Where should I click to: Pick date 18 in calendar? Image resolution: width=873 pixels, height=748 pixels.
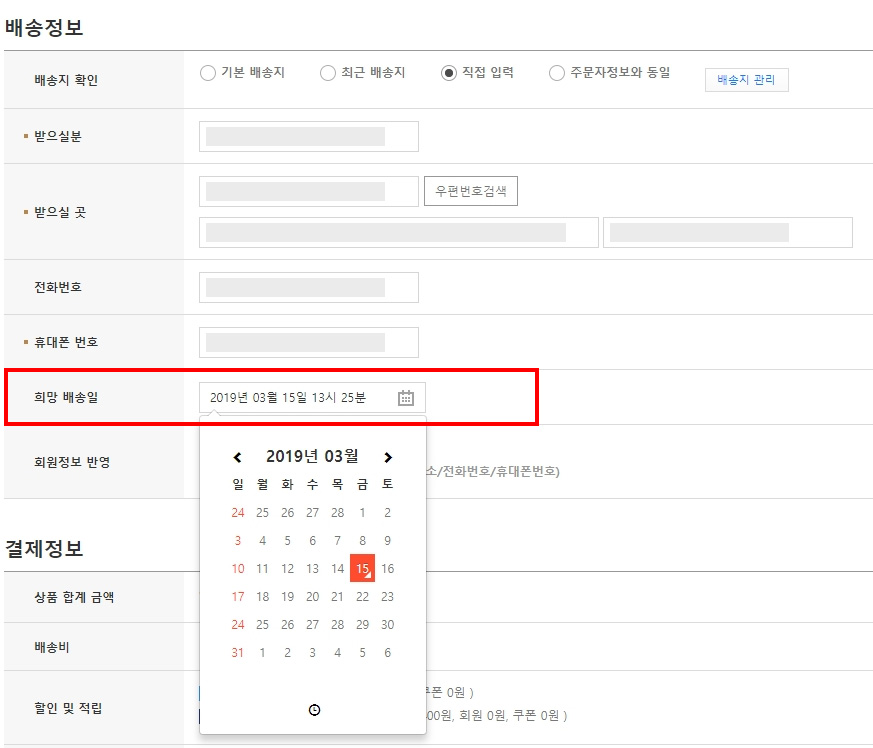click(x=262, y=597)
